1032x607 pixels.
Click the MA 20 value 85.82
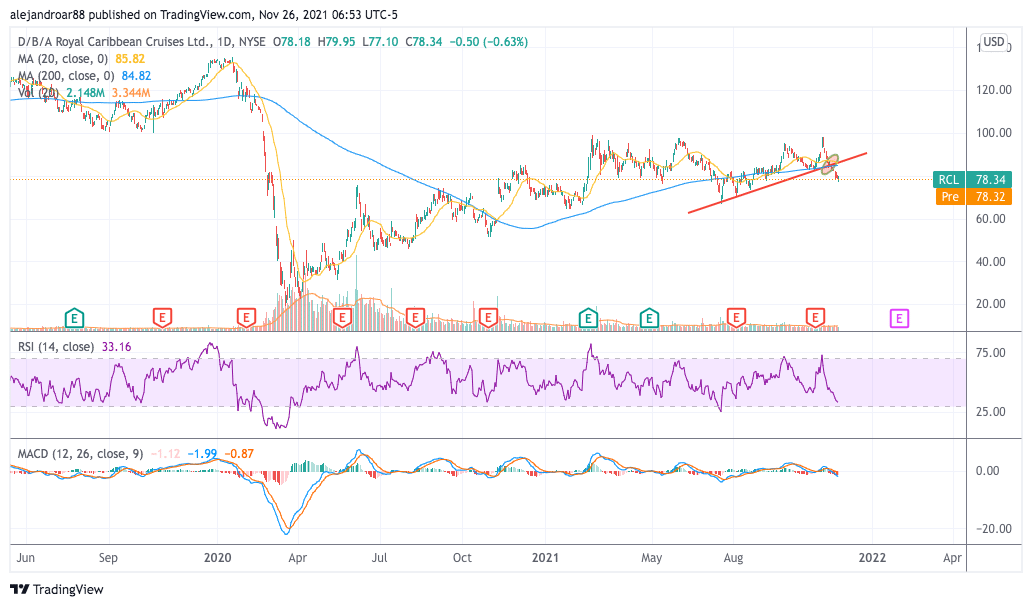point(130,59)
